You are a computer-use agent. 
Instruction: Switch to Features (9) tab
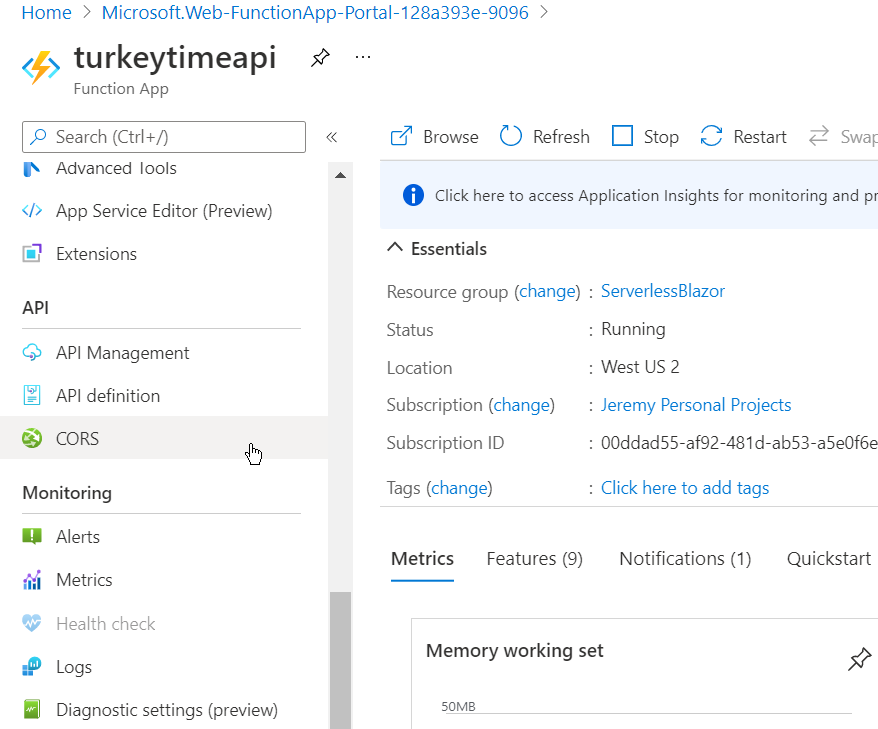(534, 558)
